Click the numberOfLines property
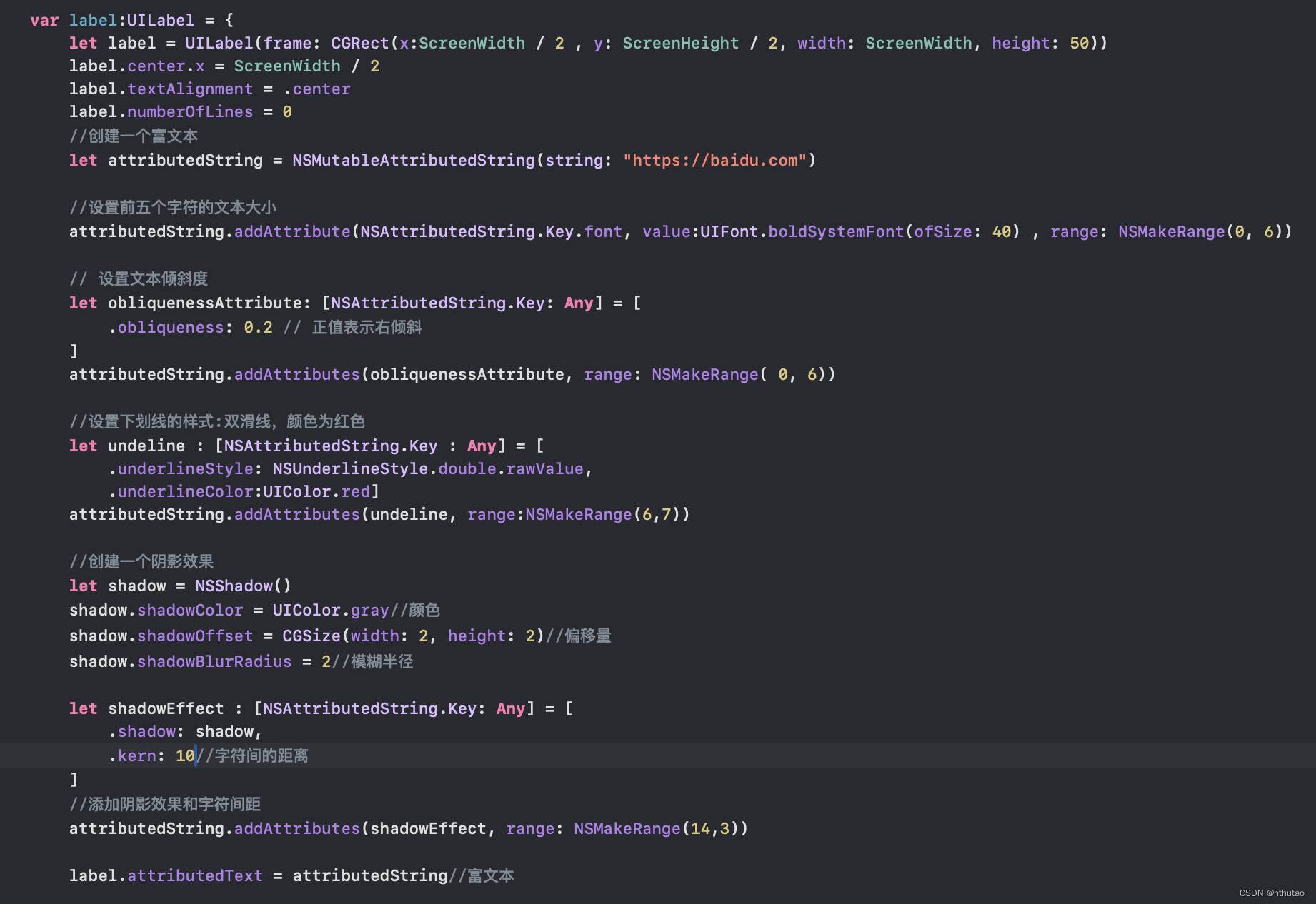This screenshot has width=1316, height=904. pyautogui.click(x=190, y=111)
